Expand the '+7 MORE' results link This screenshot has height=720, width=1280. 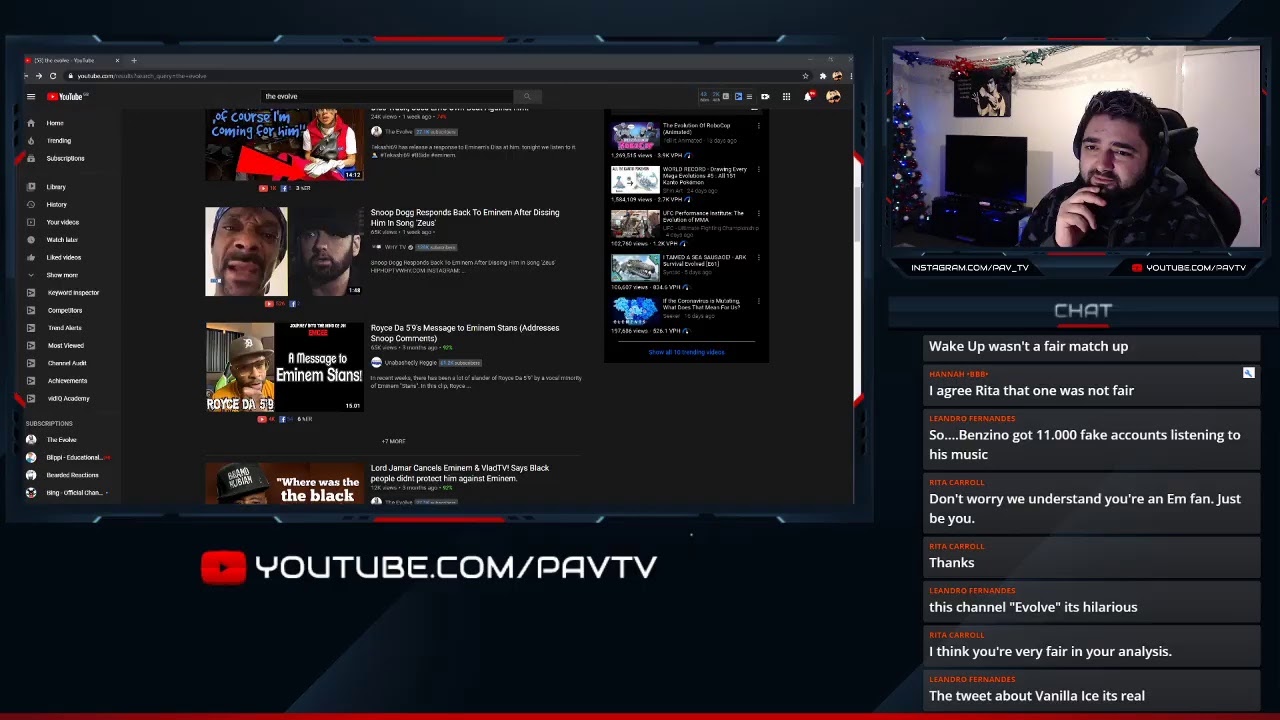click(x=393, y=441)
